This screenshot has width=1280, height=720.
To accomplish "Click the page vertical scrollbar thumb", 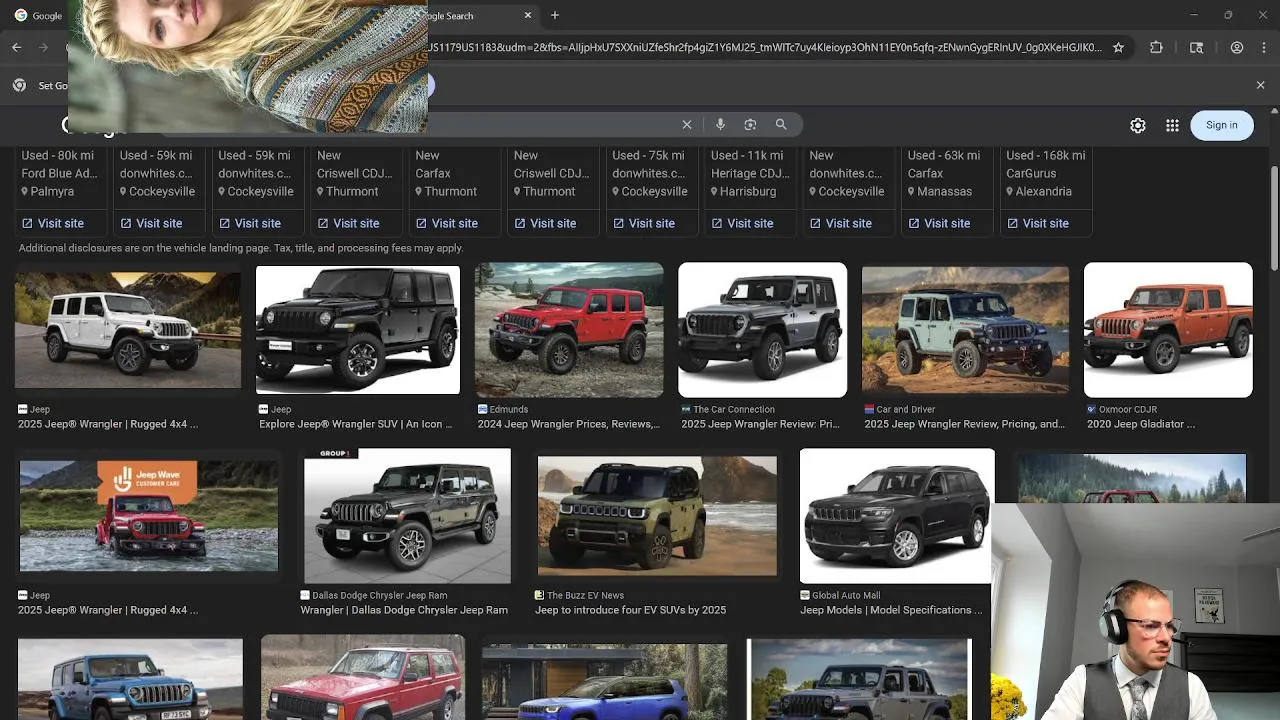I will coord(1274,216).
